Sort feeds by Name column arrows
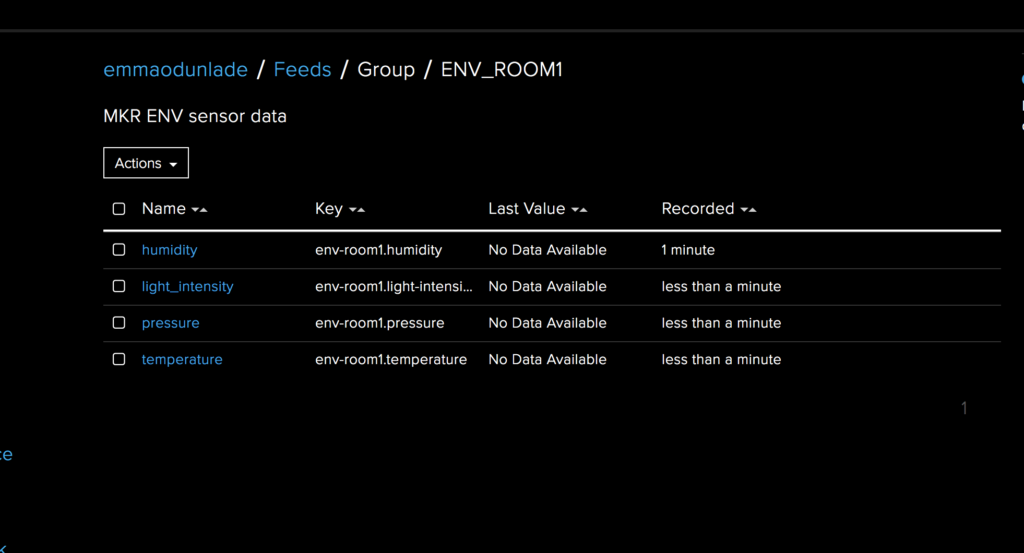The height and width of the screenshot is (553, 1024). click(x=200, y=210)
